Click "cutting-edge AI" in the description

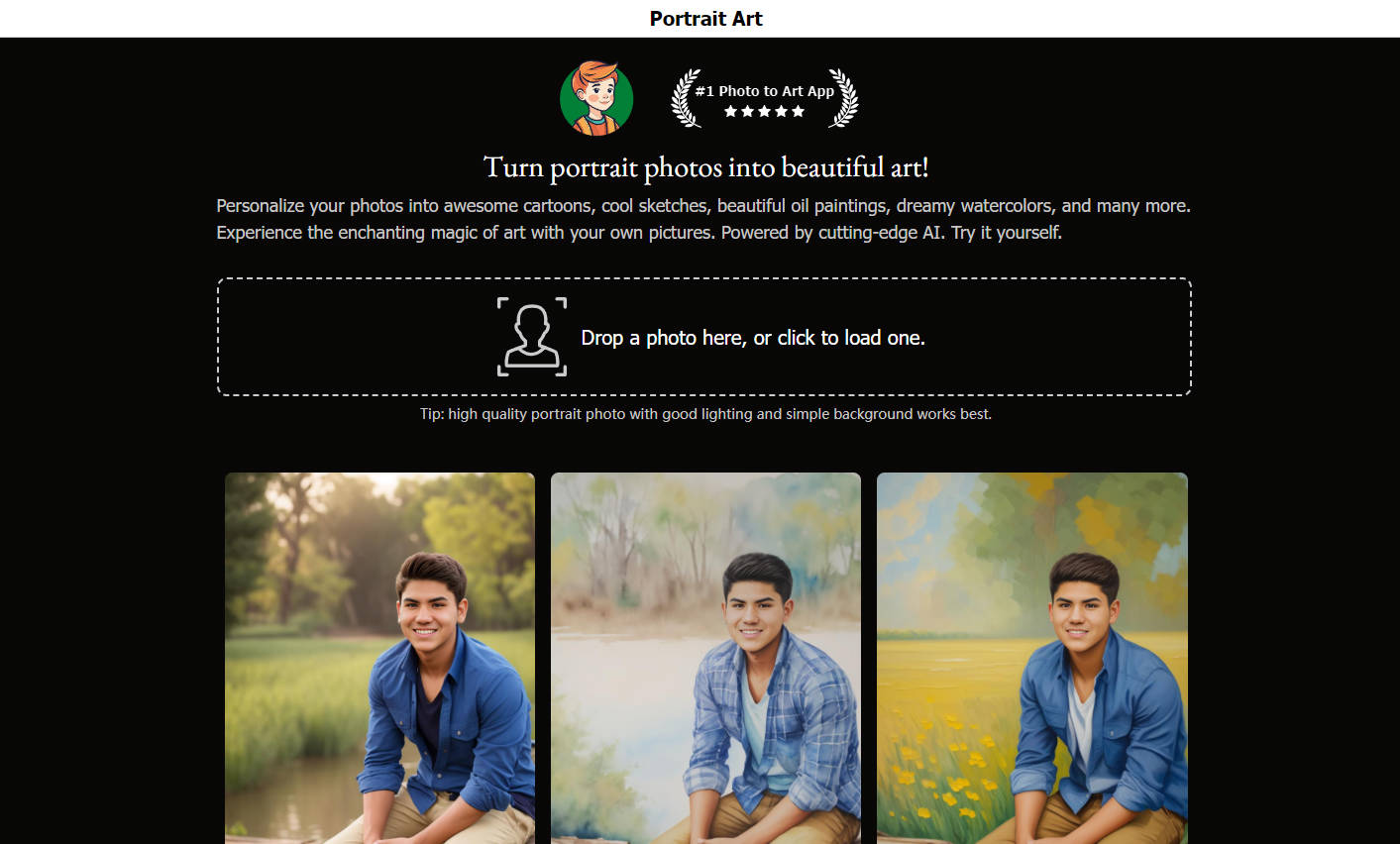point(880,233)
